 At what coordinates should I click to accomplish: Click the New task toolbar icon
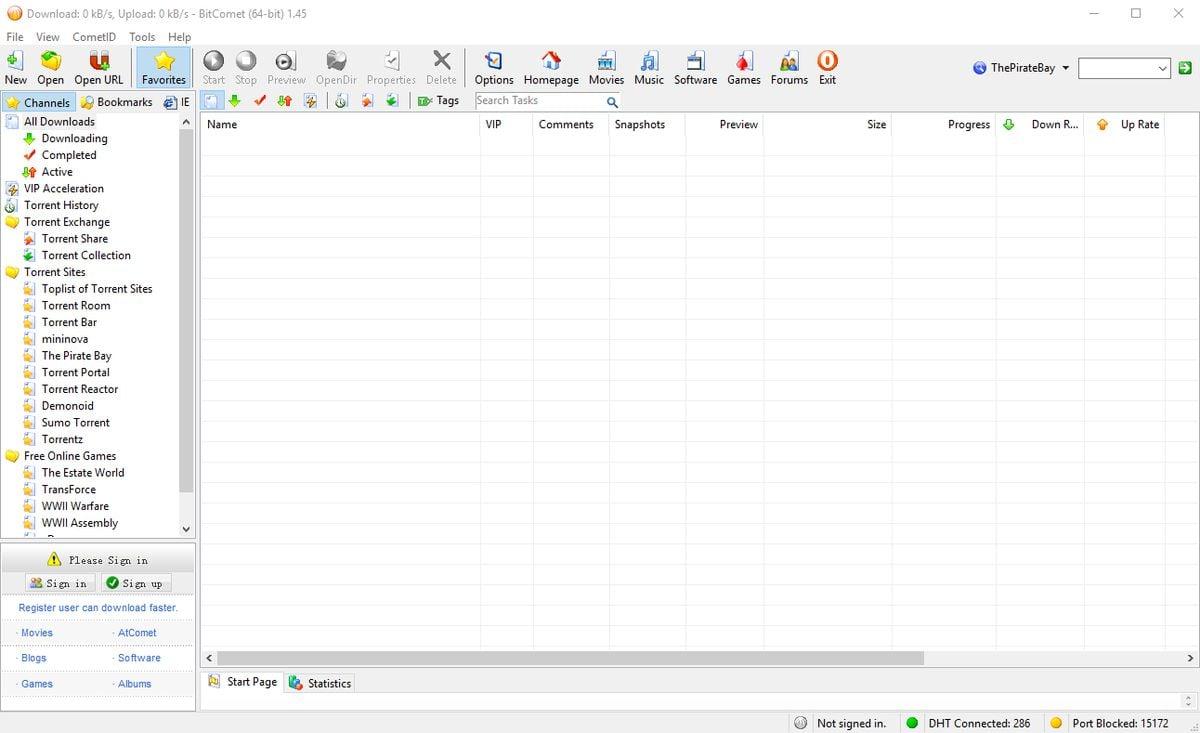[x=16, y=68]
